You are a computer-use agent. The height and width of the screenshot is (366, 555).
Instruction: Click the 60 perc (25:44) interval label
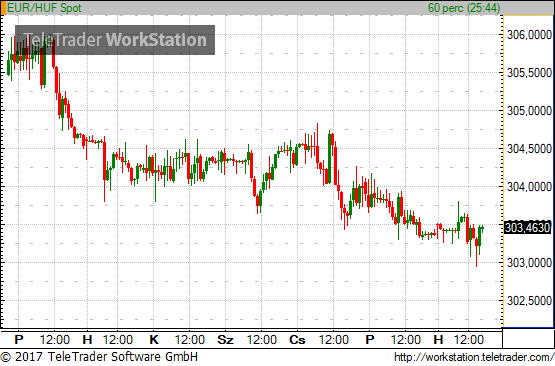pos(464,7)
